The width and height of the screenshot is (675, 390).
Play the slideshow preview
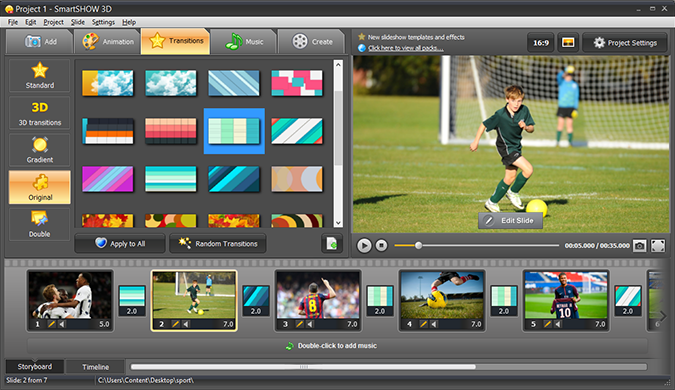tap(364, 245)
